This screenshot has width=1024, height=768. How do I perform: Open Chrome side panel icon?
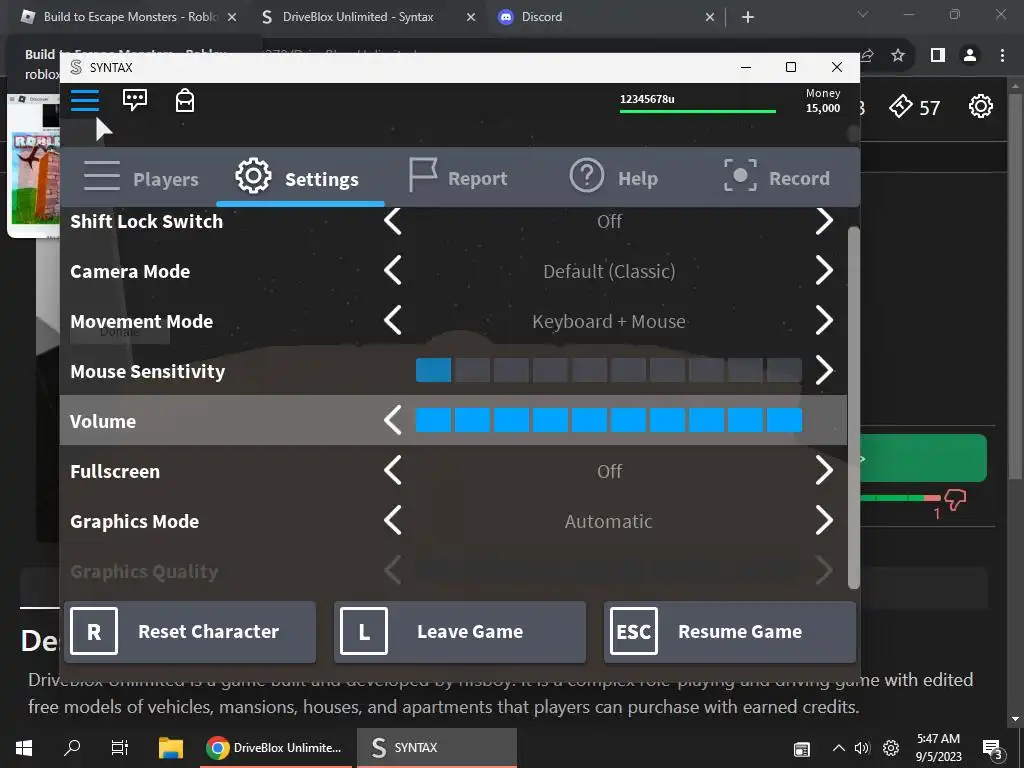[938, 56]
